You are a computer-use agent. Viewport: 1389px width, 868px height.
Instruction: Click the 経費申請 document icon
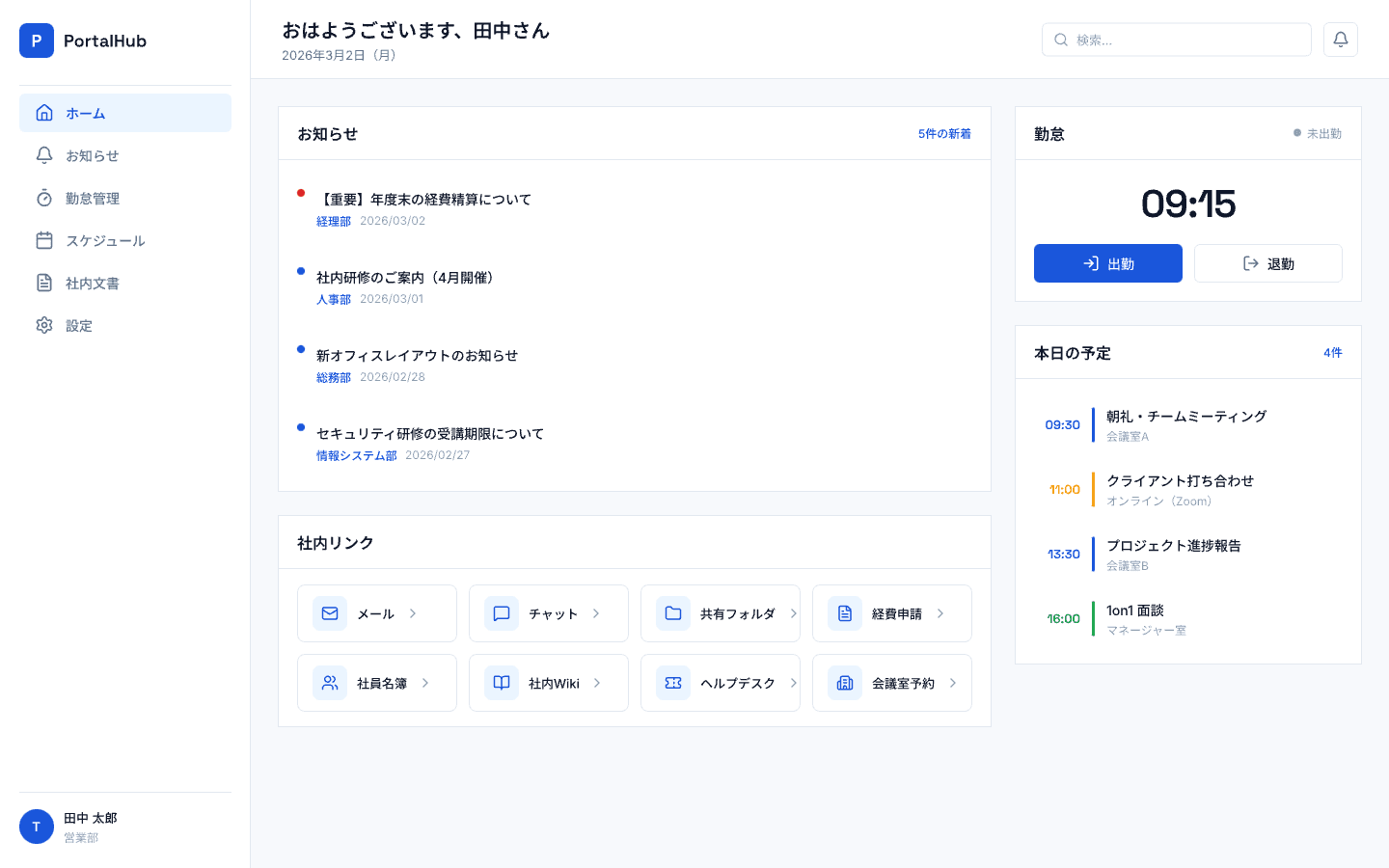point(845,613)
